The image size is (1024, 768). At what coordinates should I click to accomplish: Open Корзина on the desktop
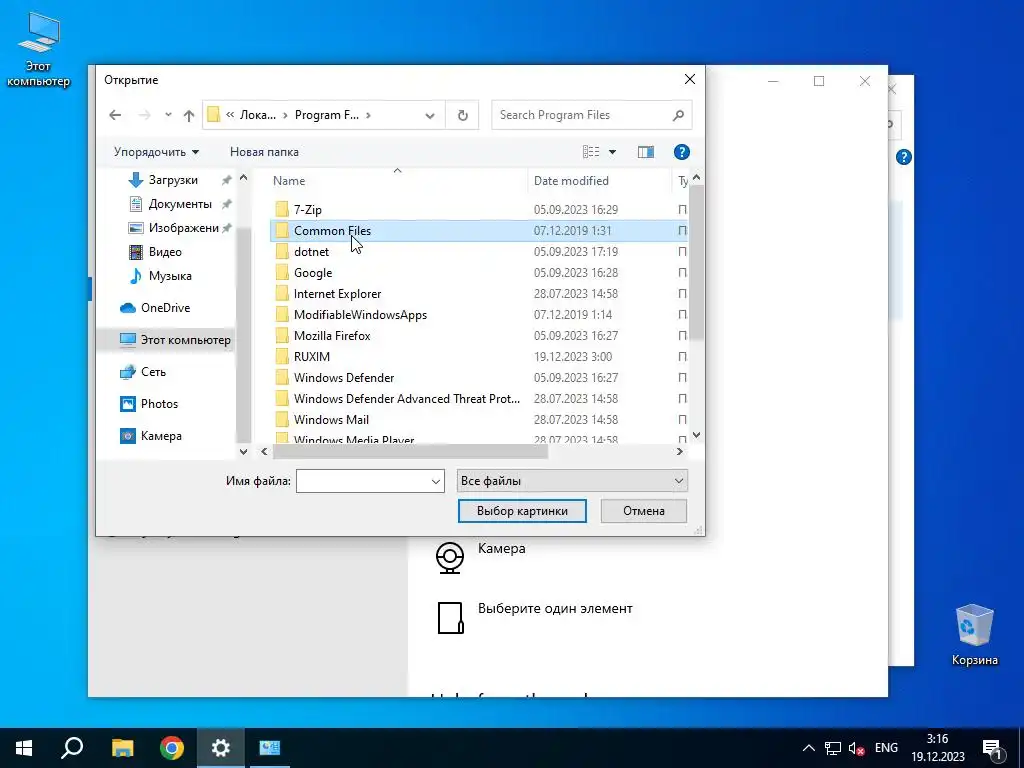click(x=974, y=635)
